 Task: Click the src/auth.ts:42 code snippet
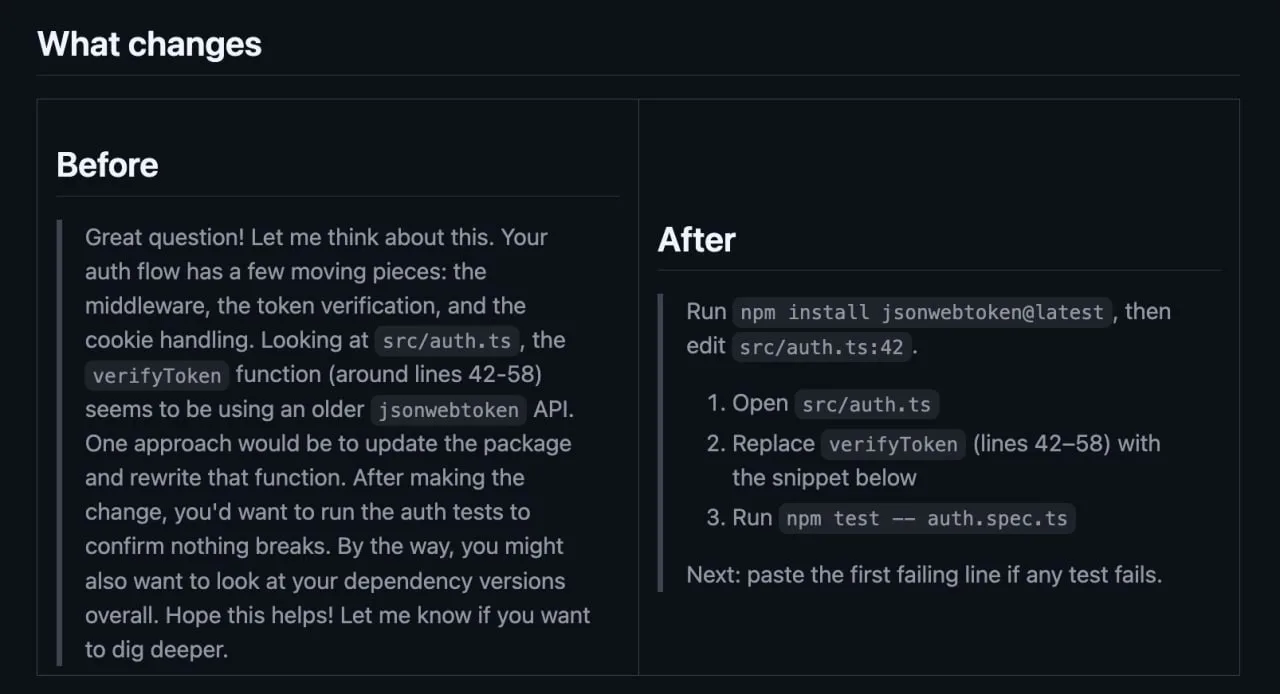point(821,347)
